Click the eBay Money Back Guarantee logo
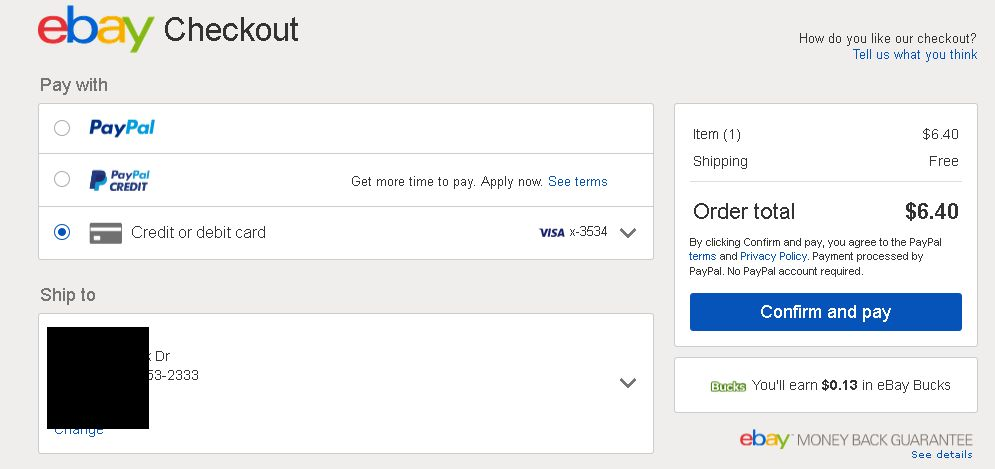995x469 pixels. tap(856, 439)
